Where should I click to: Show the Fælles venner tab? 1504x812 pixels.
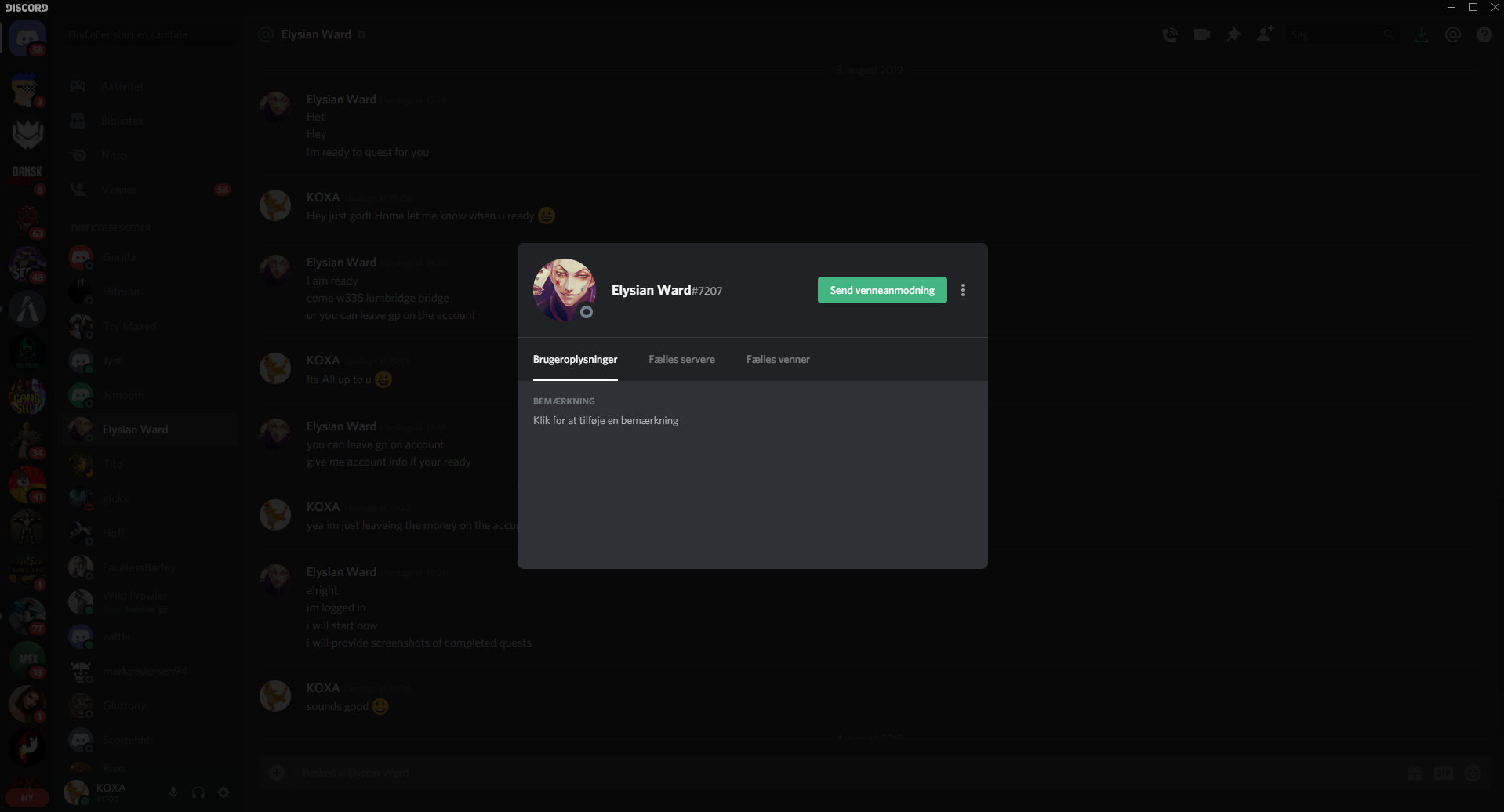click(778, 359)
